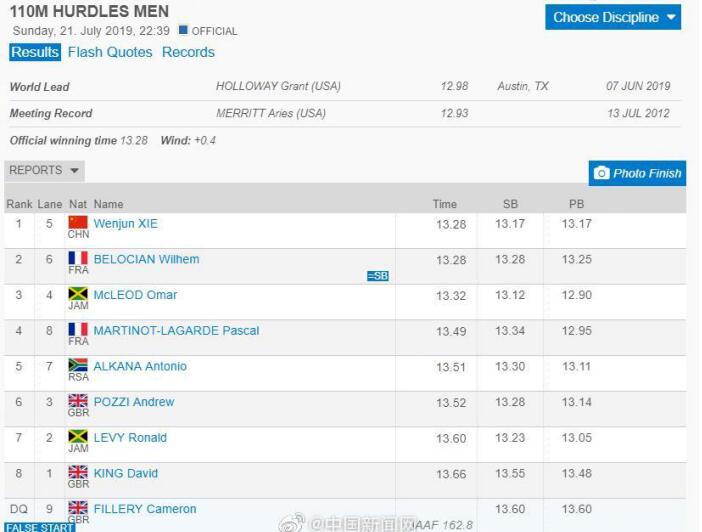Click the camera icon in Photo Finish

[601, 173]
